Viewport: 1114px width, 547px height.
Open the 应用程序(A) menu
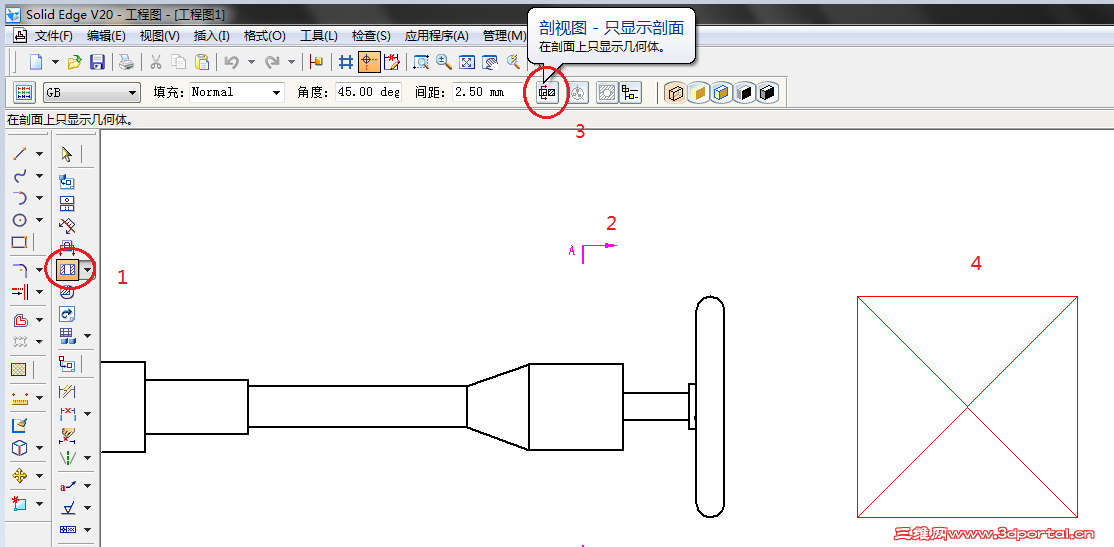[437, 36]
